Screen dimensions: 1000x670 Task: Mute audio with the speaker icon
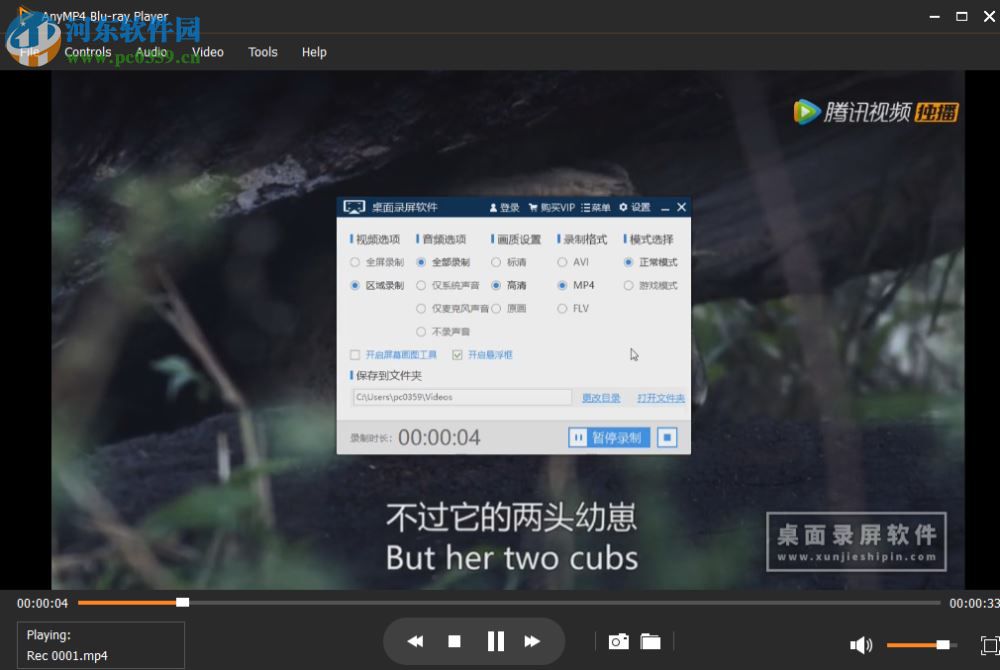click(x=861, y=644)
